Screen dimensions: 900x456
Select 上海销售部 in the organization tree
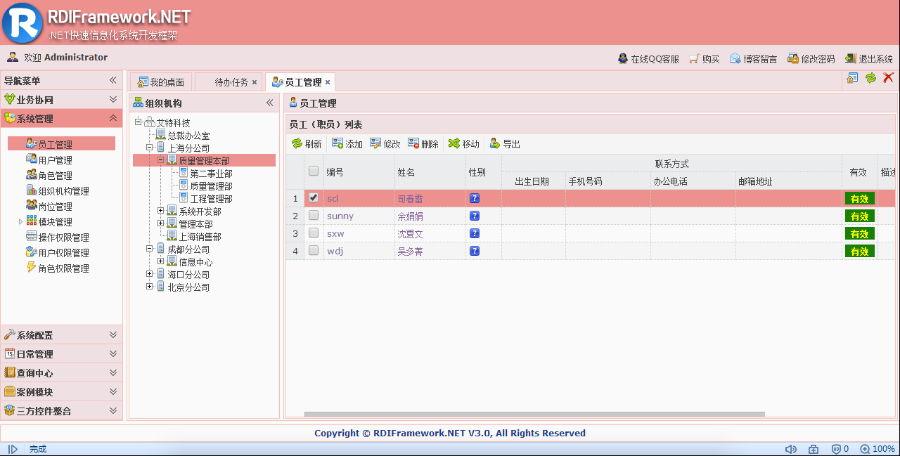pyautogui.click(x=200, y=237)
